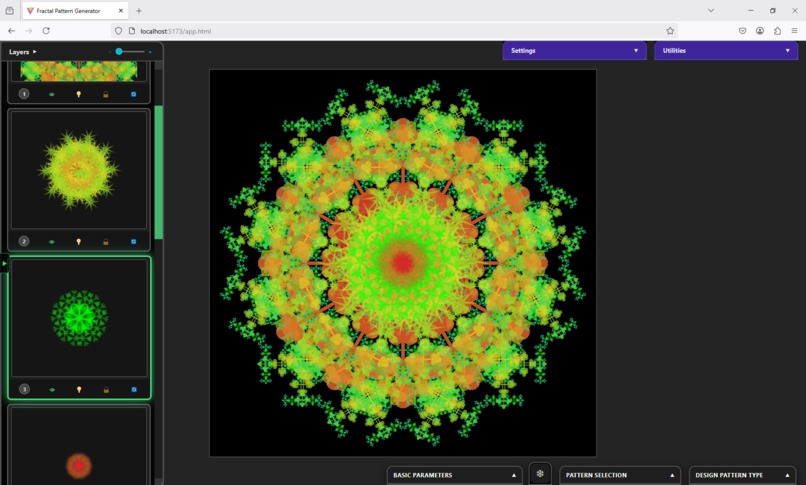Toggle lightbulb icon of layer 2
Viewport: 806px width, 485px height.
point(79,241)
